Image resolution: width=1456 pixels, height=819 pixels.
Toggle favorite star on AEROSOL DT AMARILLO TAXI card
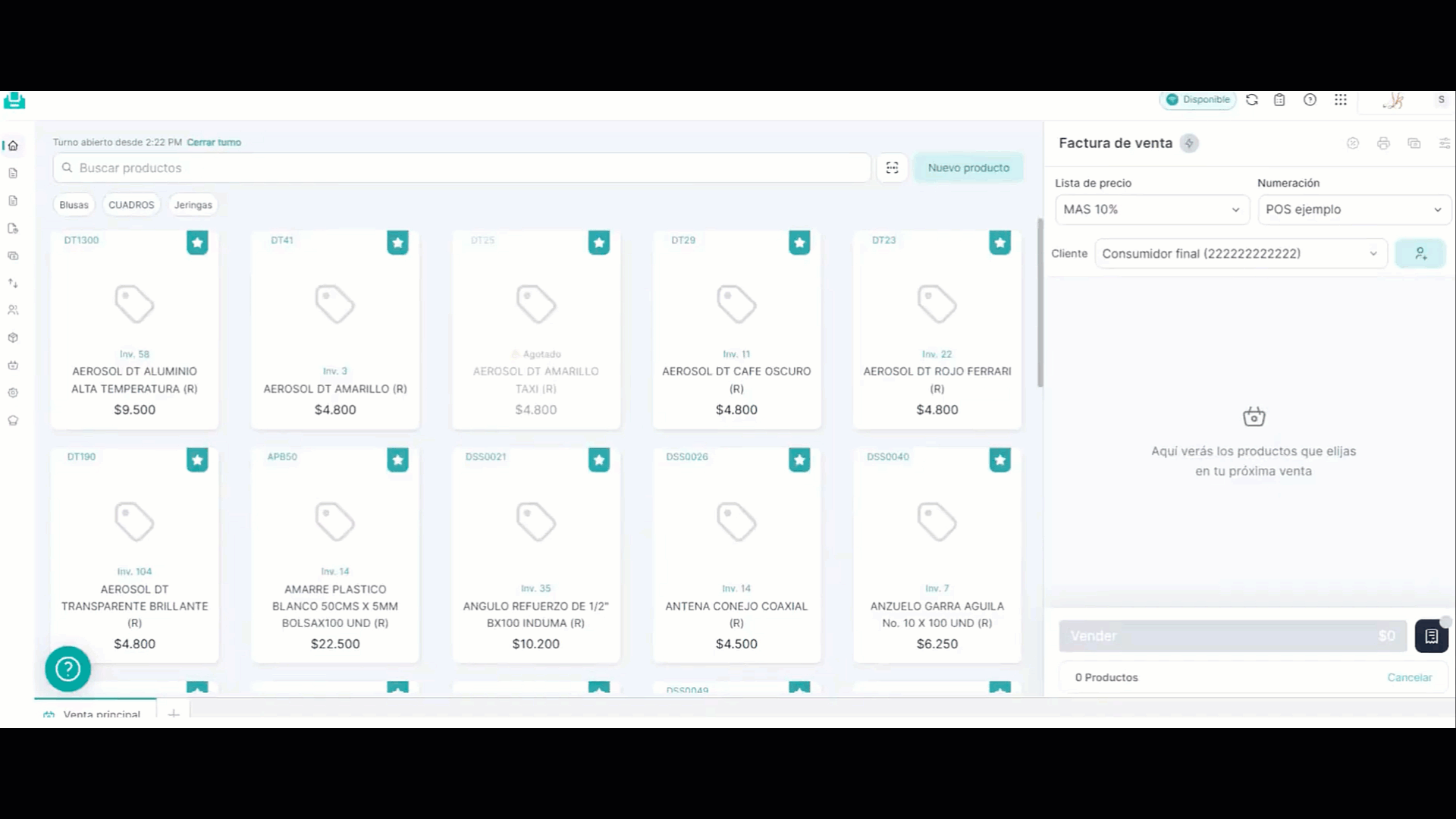pyautogui.click(x=599, y=243)
